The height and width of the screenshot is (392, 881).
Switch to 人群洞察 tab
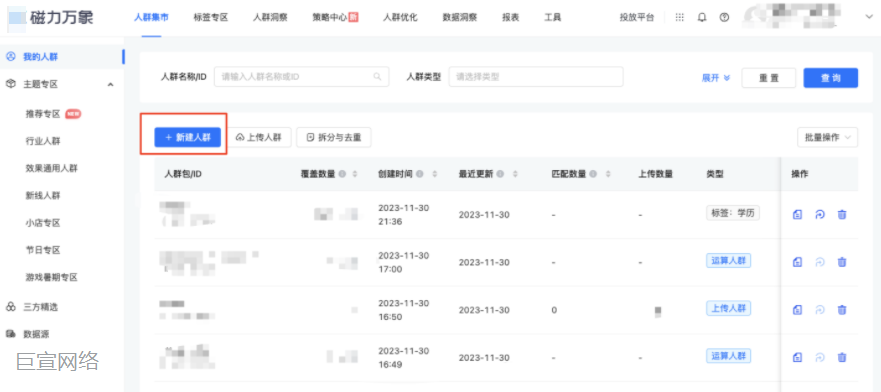[x=270, y=17]
